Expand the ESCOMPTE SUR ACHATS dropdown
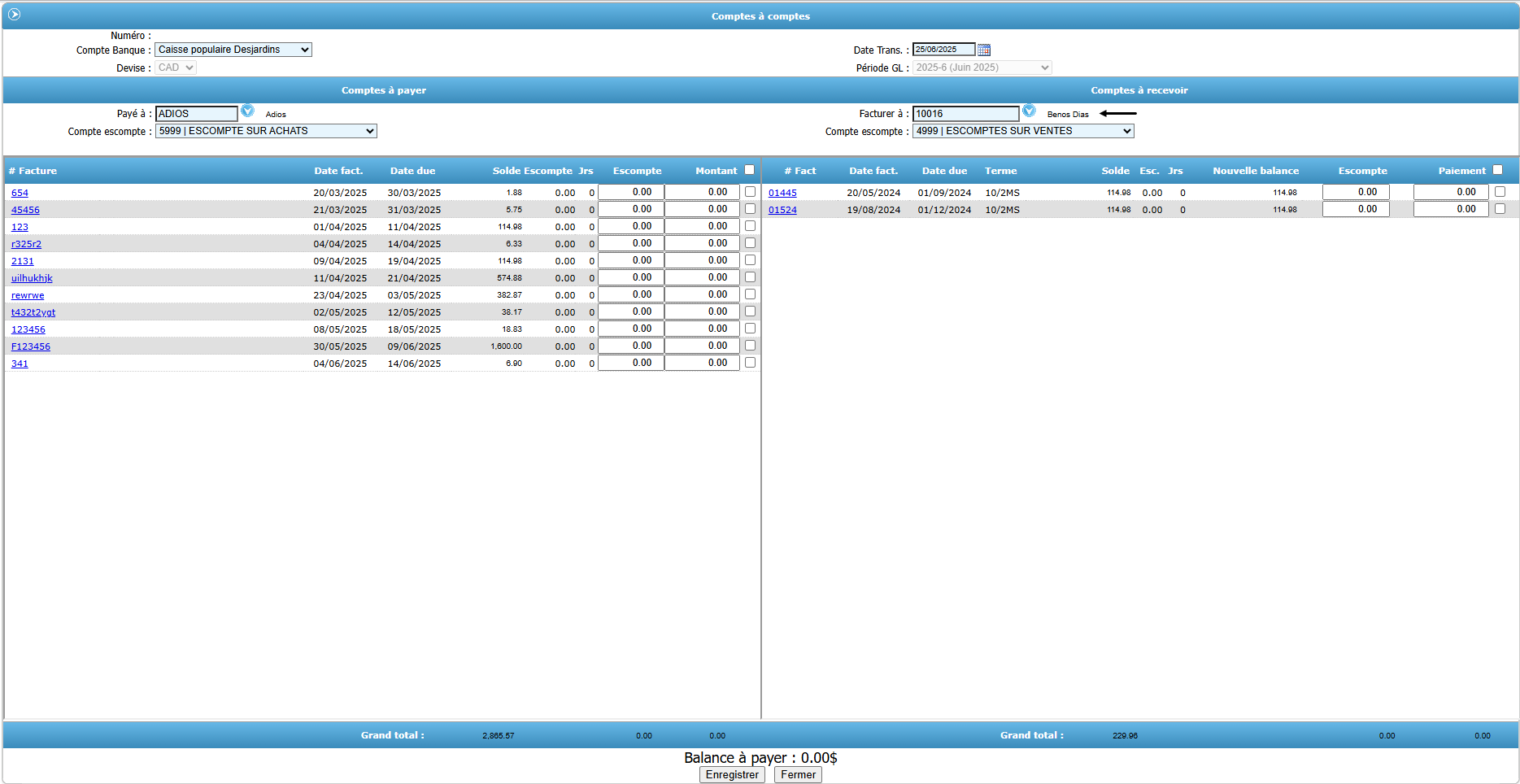 click(x=266, y=131)
